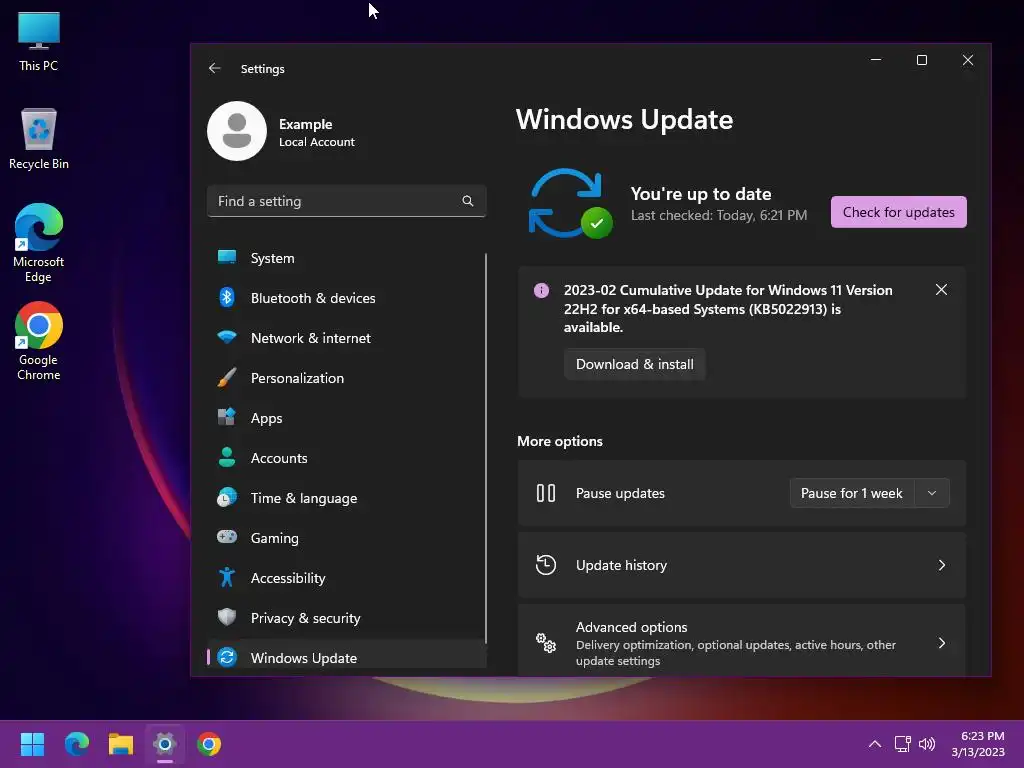Click the Accounts person icon
1024x768 pixels.
point(227,457)
